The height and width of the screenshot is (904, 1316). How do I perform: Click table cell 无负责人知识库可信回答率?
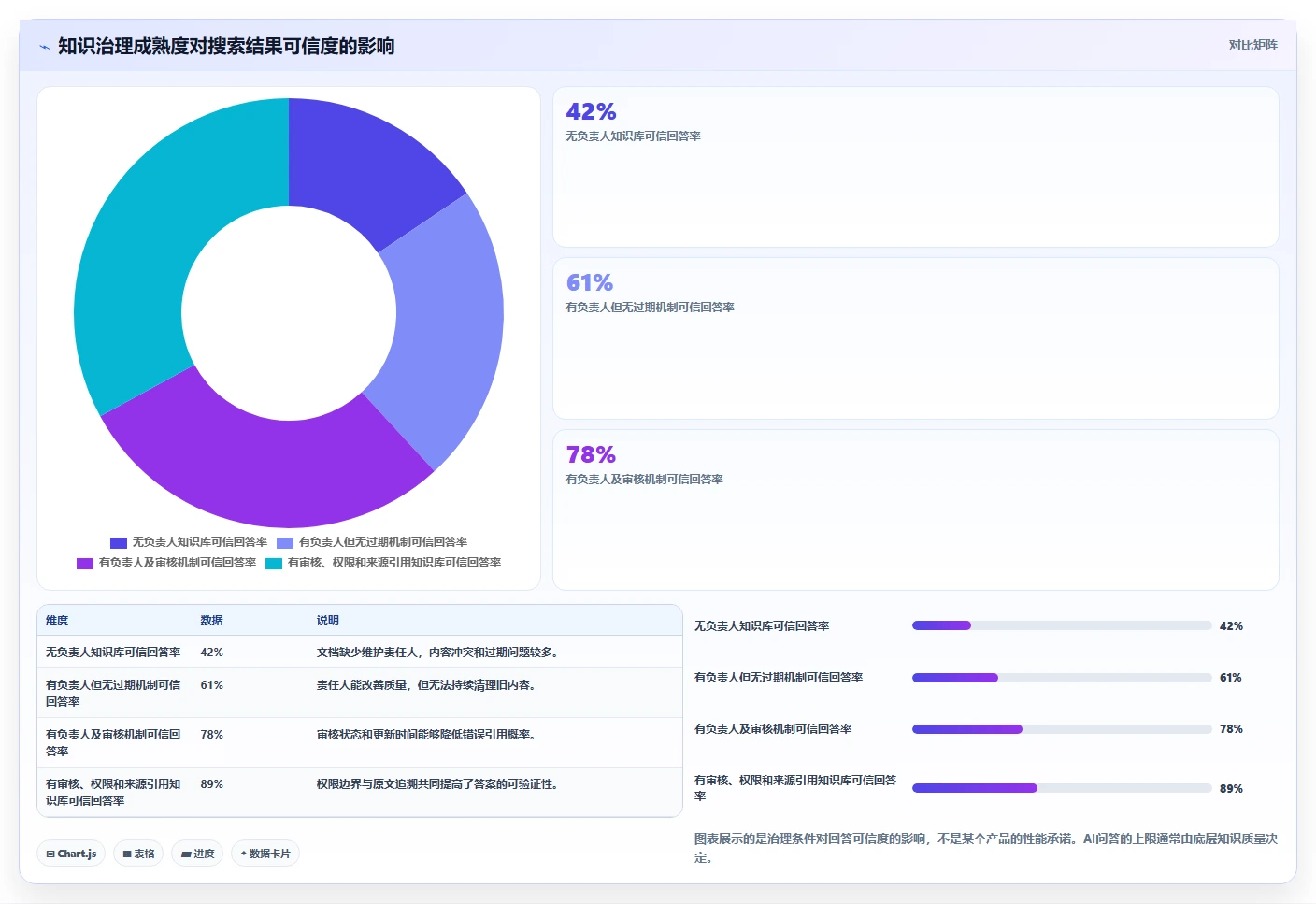click(x=113, y=653)
